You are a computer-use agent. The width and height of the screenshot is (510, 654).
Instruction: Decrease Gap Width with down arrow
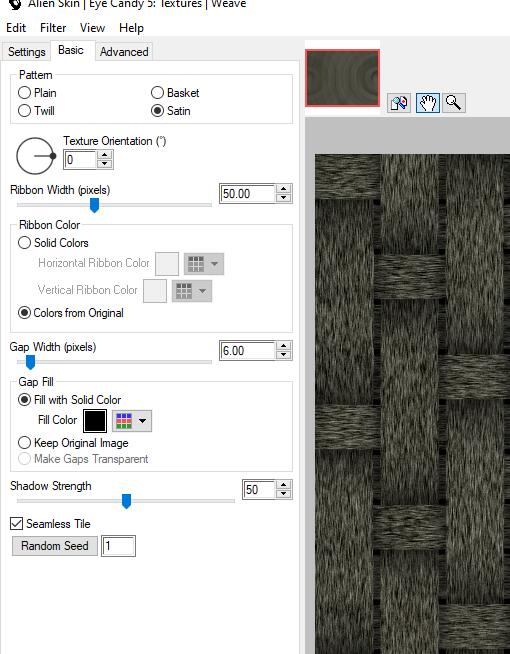[284, 355]
